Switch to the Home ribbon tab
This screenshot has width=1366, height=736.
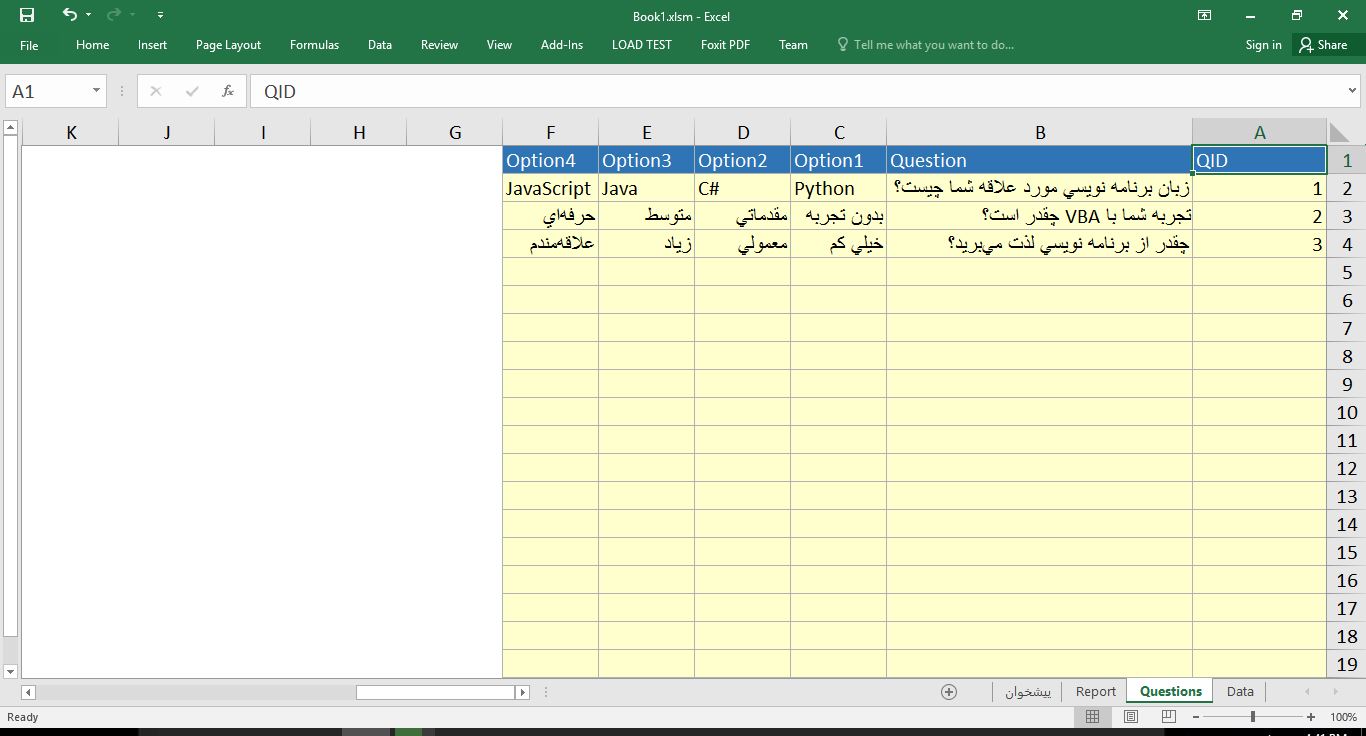click(x=92, y=45)
